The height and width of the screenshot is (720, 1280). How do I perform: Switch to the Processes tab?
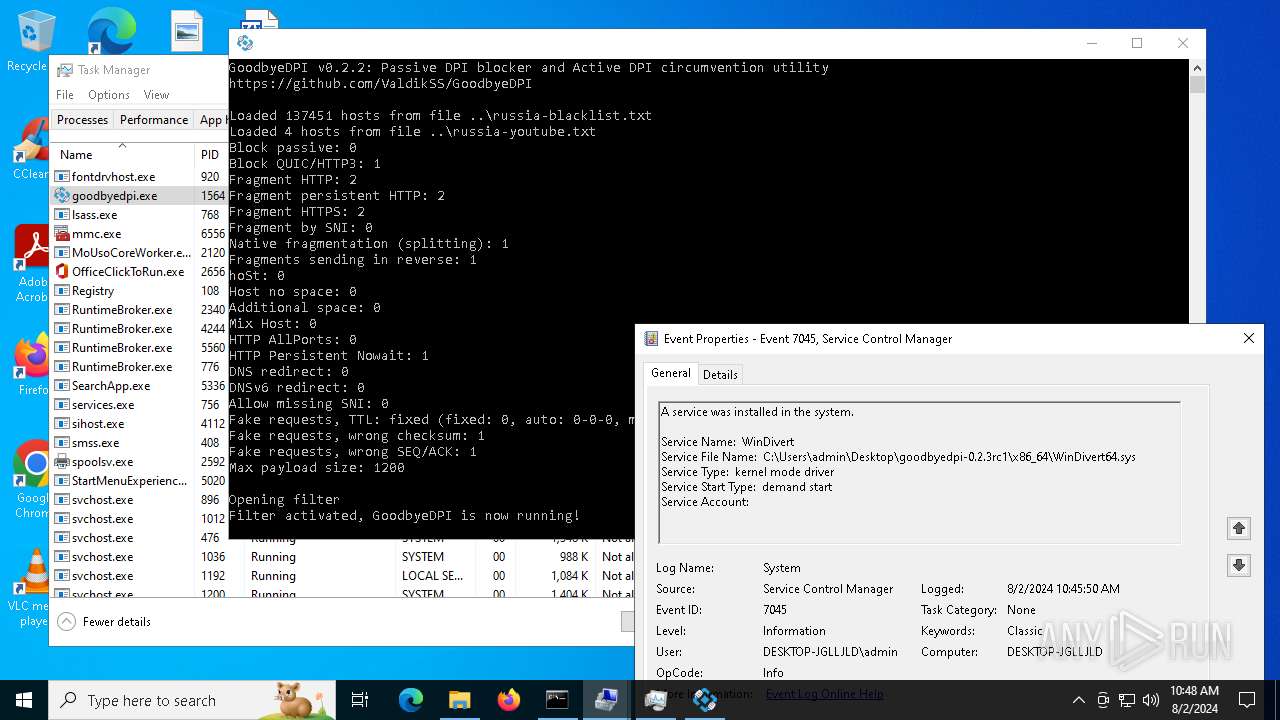pyautogui.click(x=82, y=120)
